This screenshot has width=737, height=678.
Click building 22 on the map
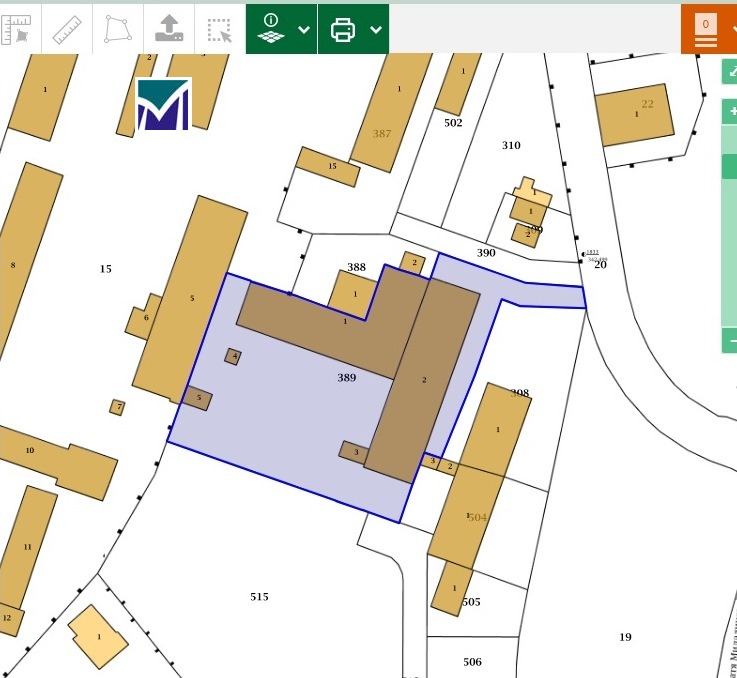point(635,114)
